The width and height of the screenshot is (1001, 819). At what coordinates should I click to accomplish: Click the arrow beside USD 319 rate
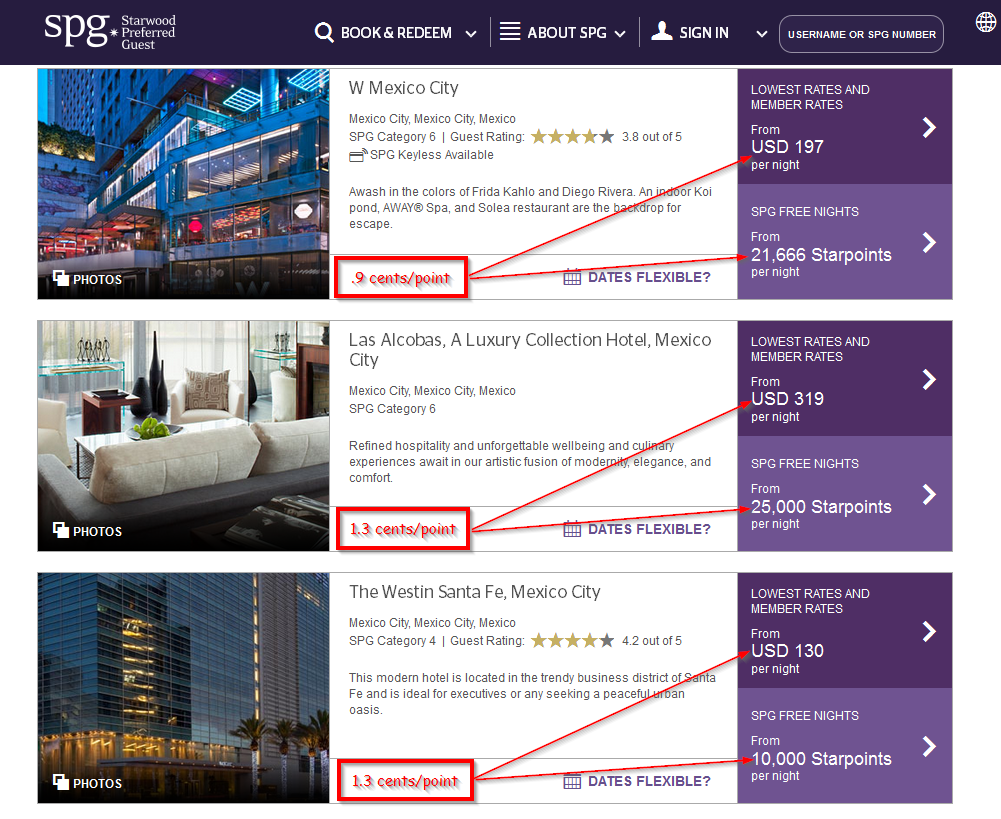click(x=929, y=380)
